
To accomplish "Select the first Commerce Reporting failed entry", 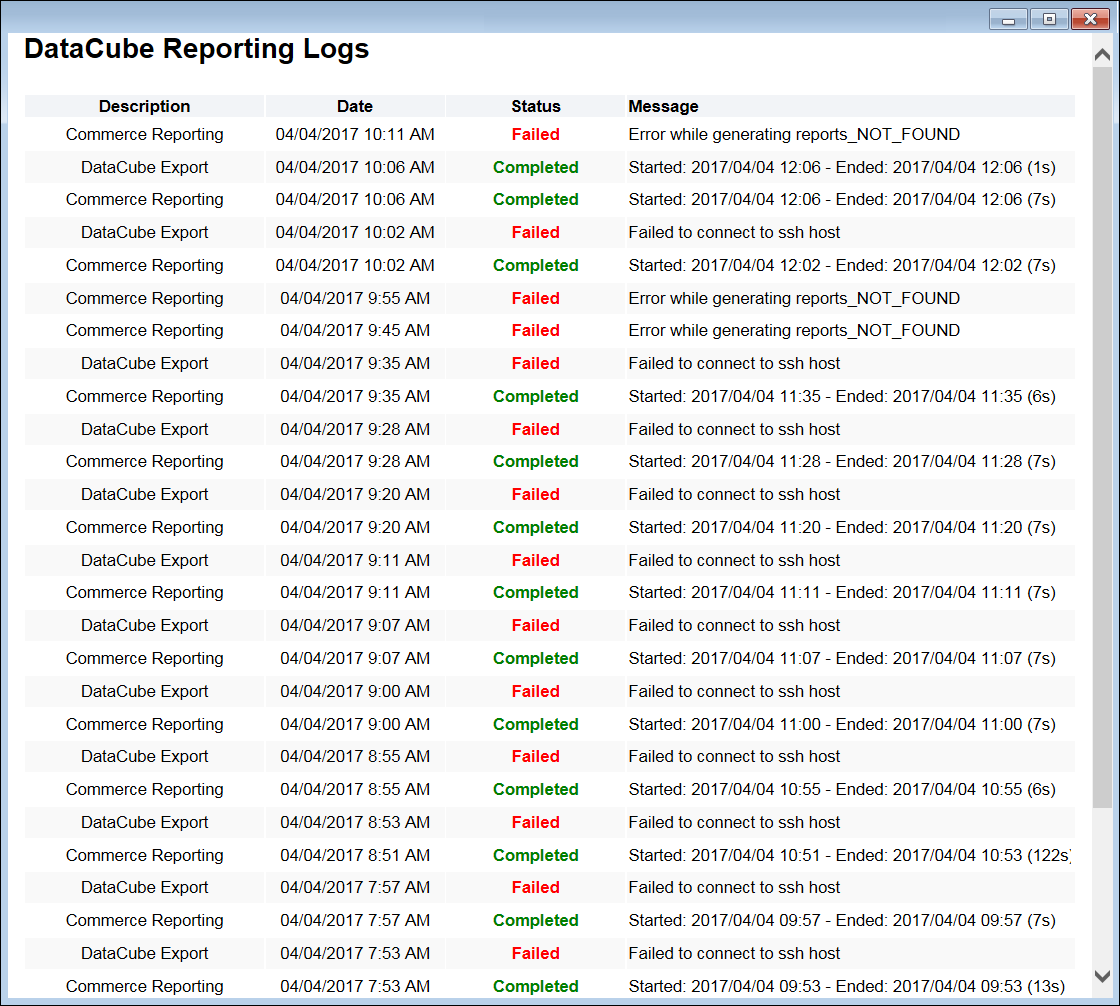I will coord(144,134).
